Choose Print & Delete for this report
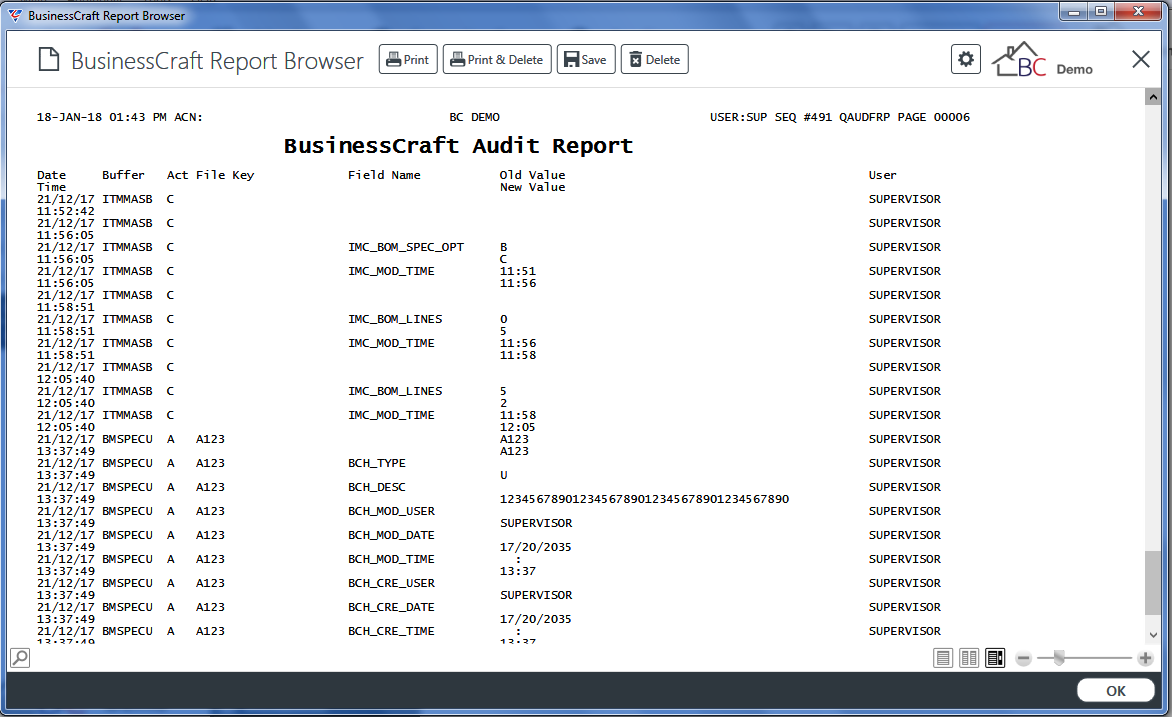 click(x=497, y=60)
